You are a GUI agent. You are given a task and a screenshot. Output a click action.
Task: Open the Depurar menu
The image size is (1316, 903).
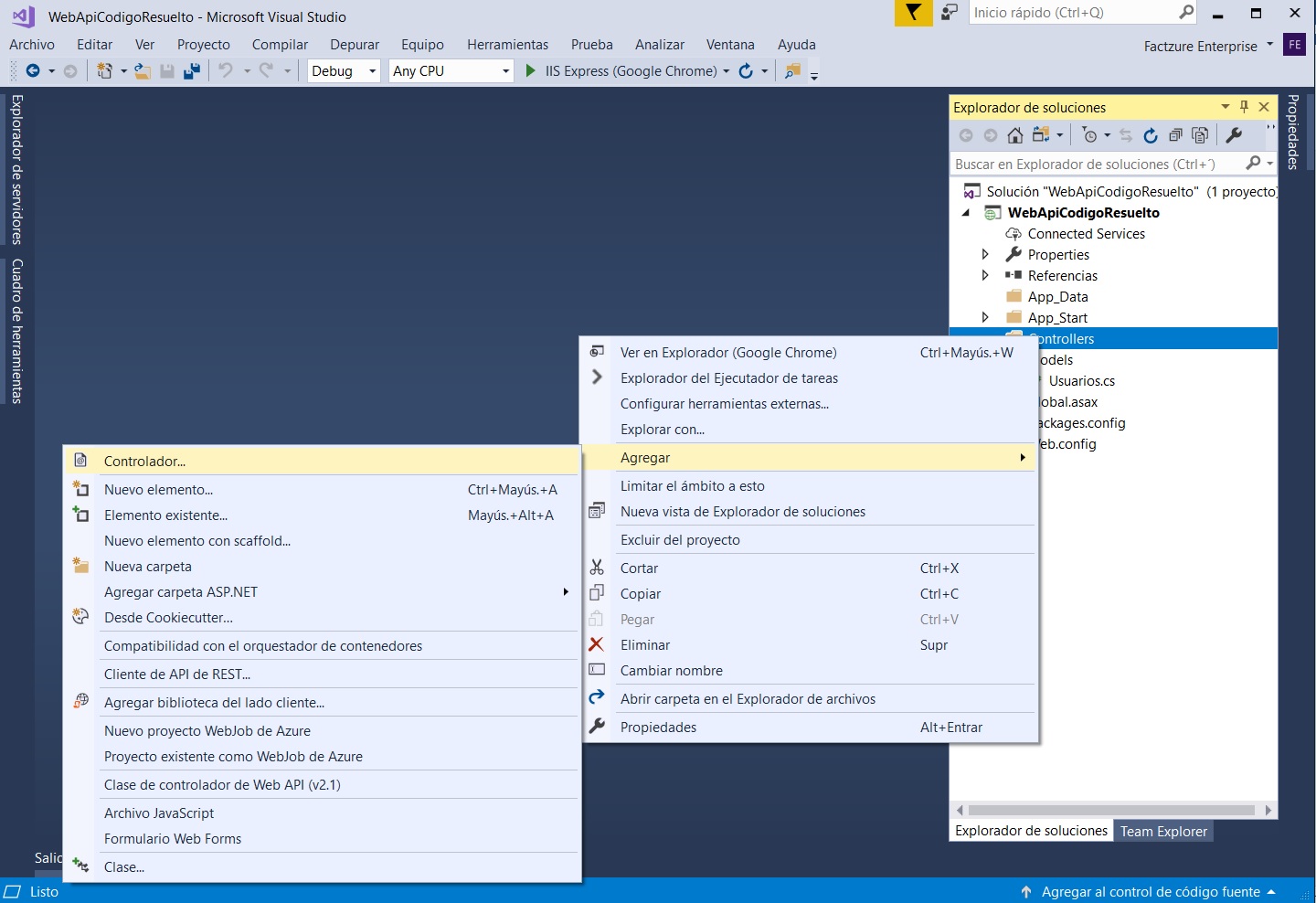[355, 44]
